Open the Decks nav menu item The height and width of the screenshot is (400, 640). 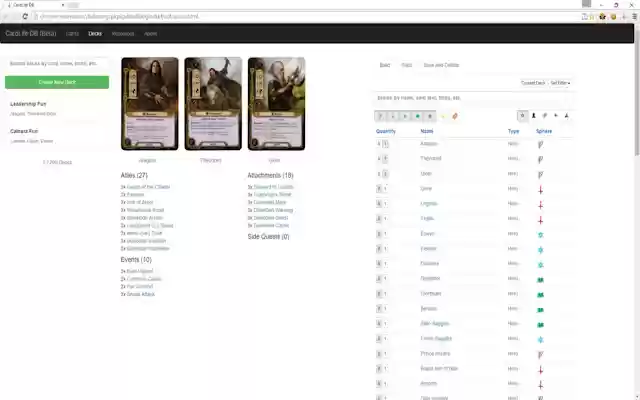click(x=95, y=34)
